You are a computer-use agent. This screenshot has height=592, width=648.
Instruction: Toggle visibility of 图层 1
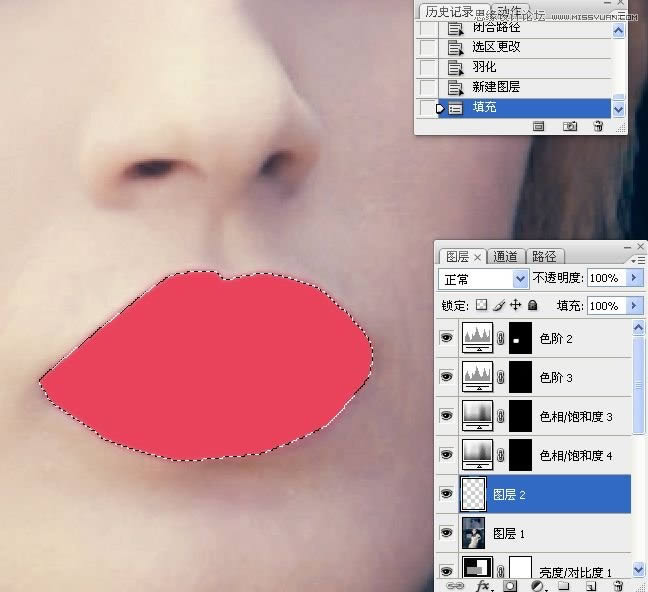(x=446, y=533)
